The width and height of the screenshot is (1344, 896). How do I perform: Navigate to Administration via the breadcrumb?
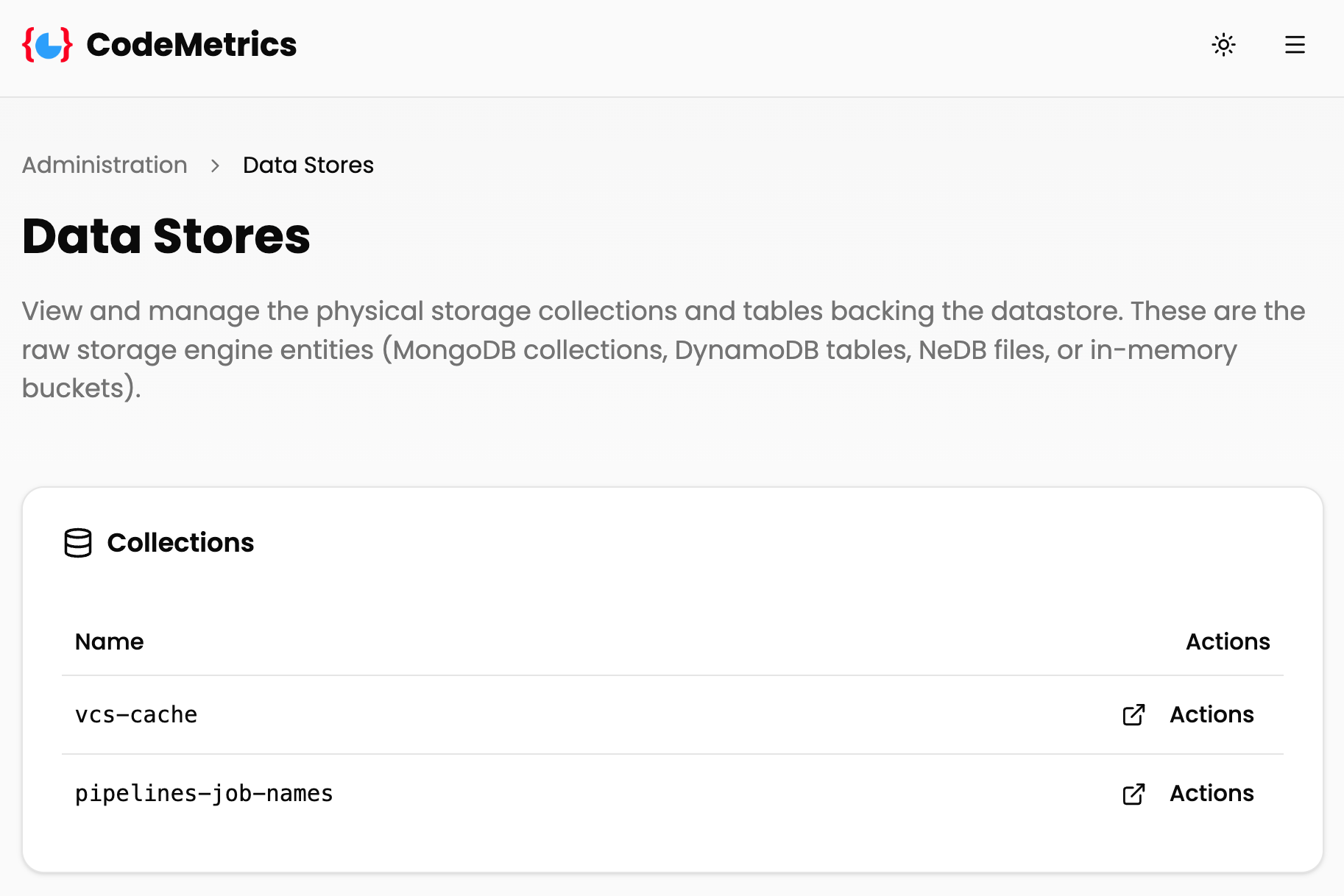click(x=104, y=165)
